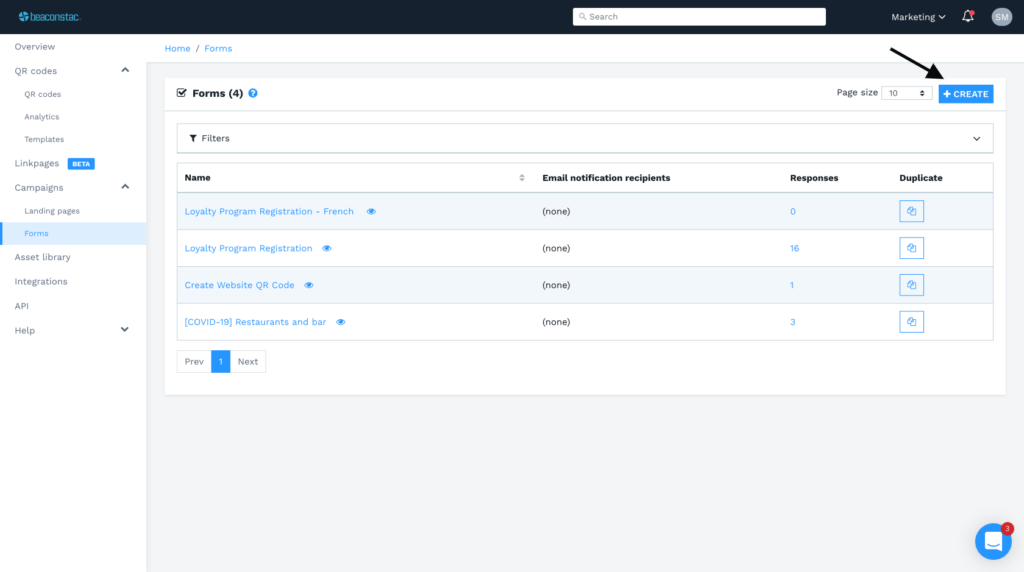The width and height of the screenshot is (1024, 572).
Task: Go to Prev page
Action: coord(194,361)
